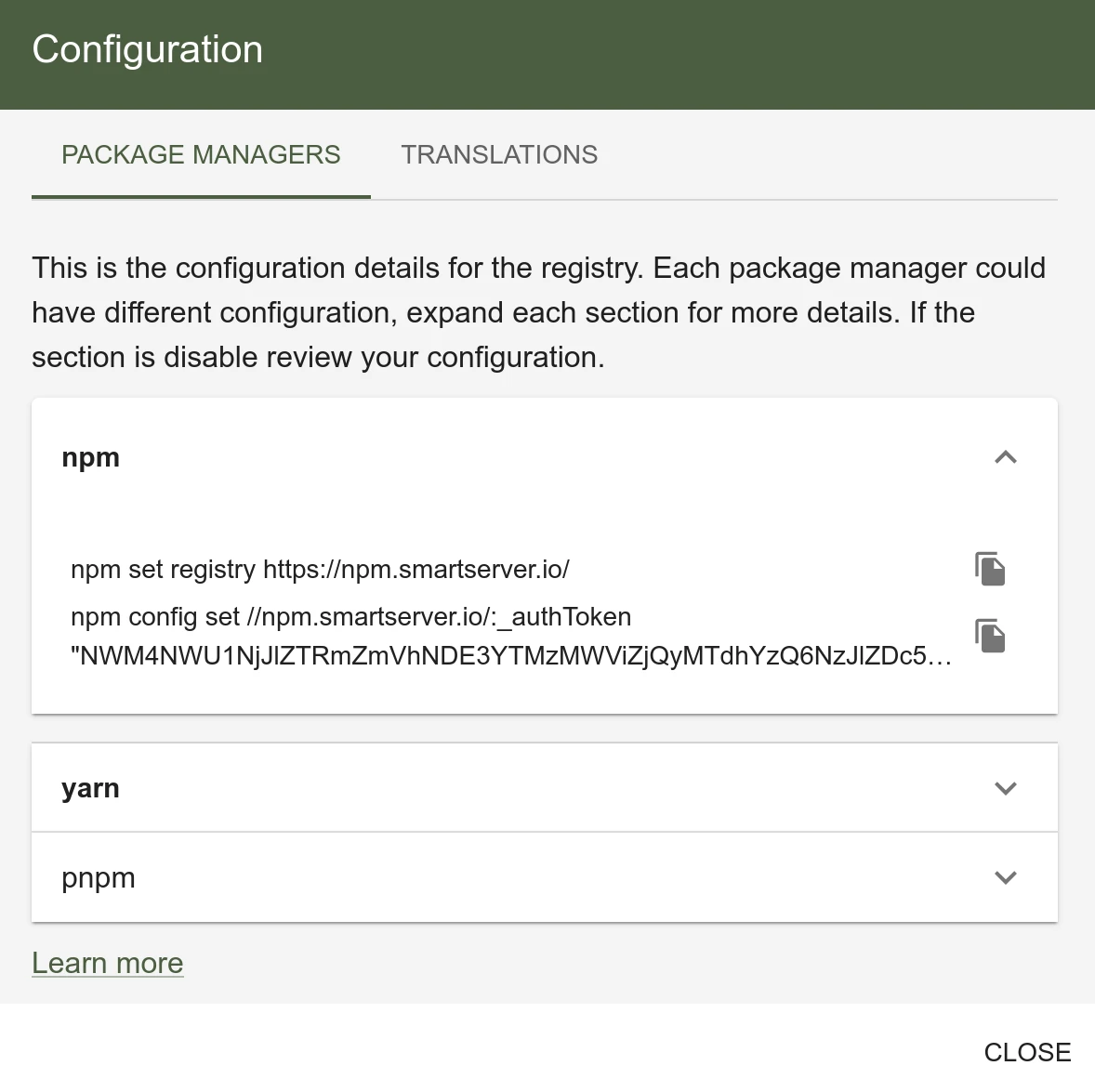Click the npm section title label
The width and height of the screenshot is (1095, 1092).
(90, 457)
